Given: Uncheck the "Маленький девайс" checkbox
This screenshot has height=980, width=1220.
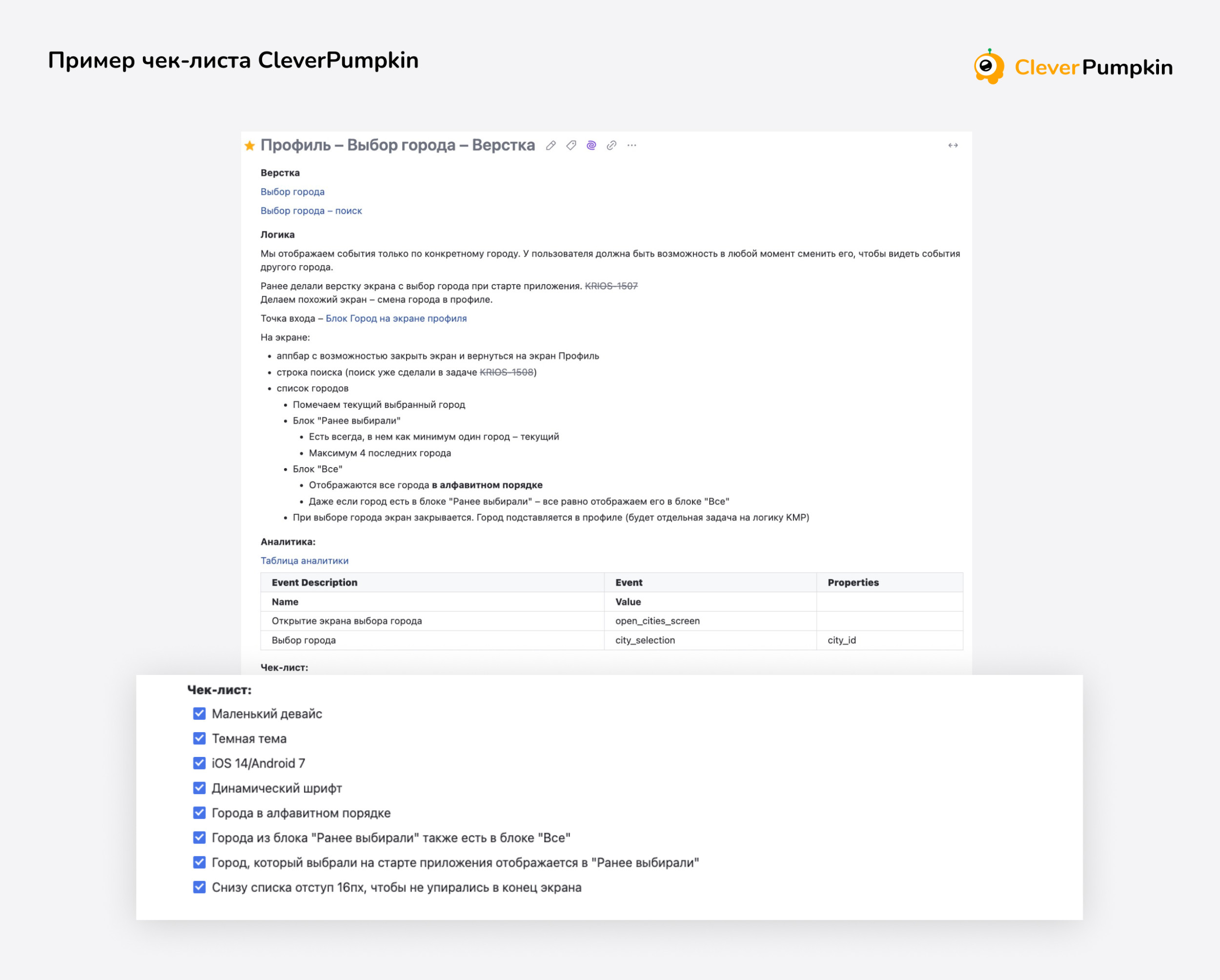Looking at the screenshot, I should point(199,714).
